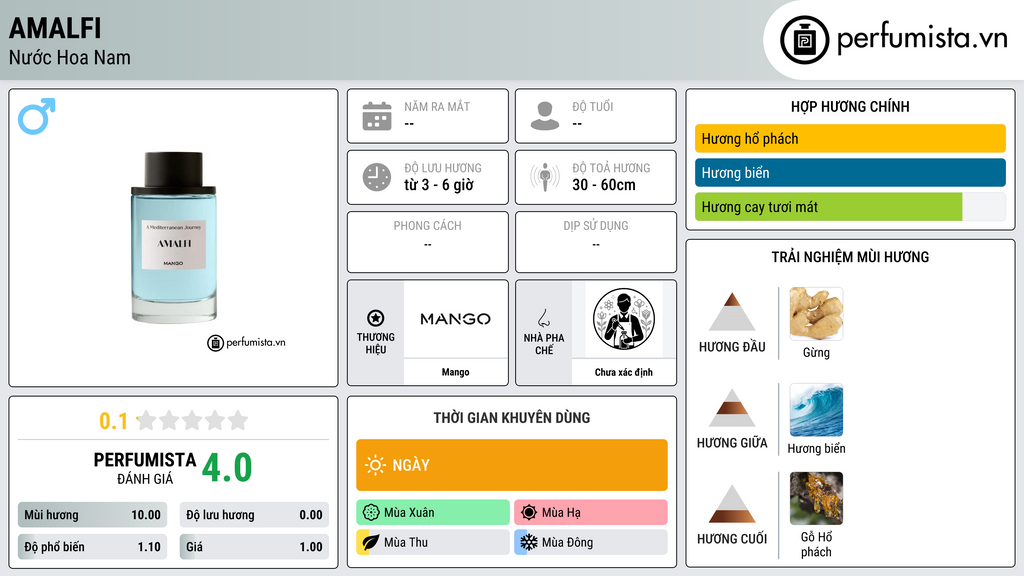Click the sillage icon for Độ toả hương
This screenshot has height=576, width=1024.
point(545,177)
